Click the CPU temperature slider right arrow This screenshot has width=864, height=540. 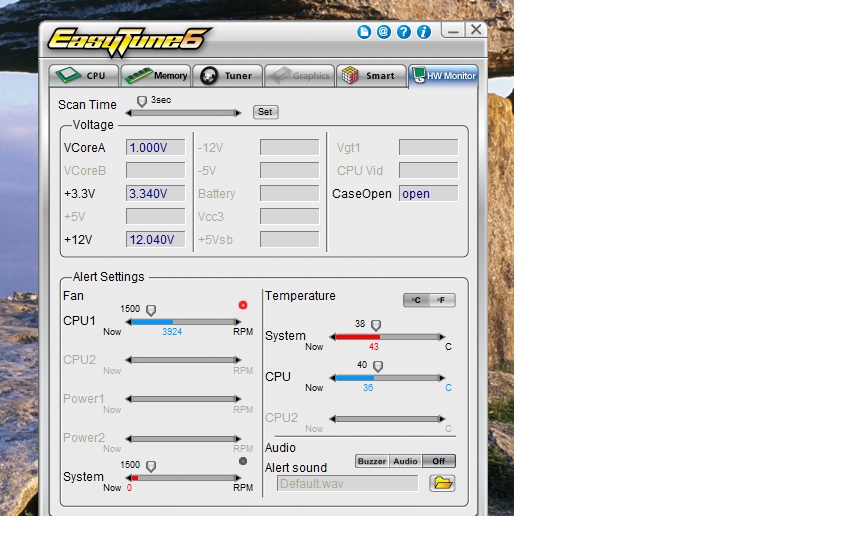(x=441, y=378)
